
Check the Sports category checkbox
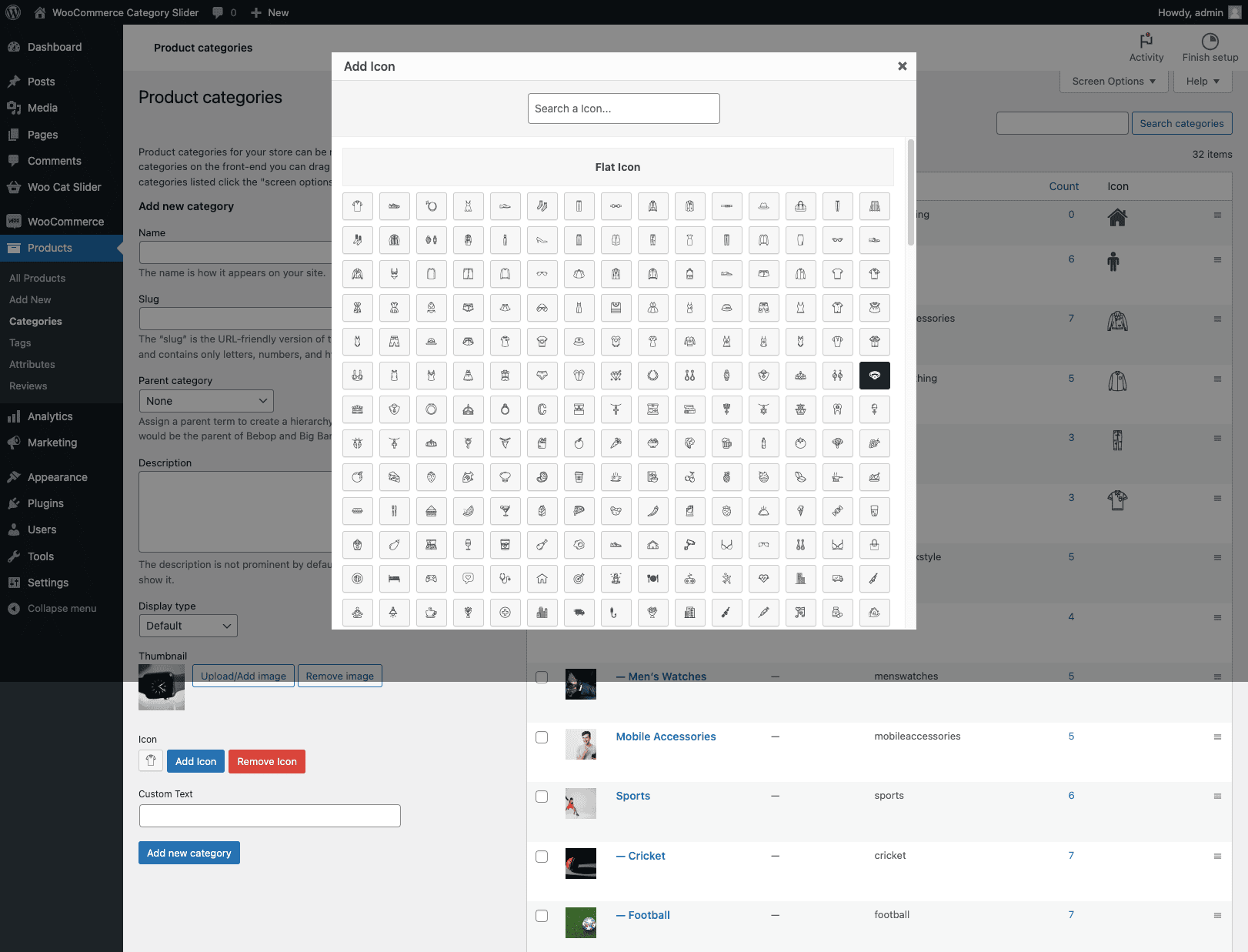542,797
